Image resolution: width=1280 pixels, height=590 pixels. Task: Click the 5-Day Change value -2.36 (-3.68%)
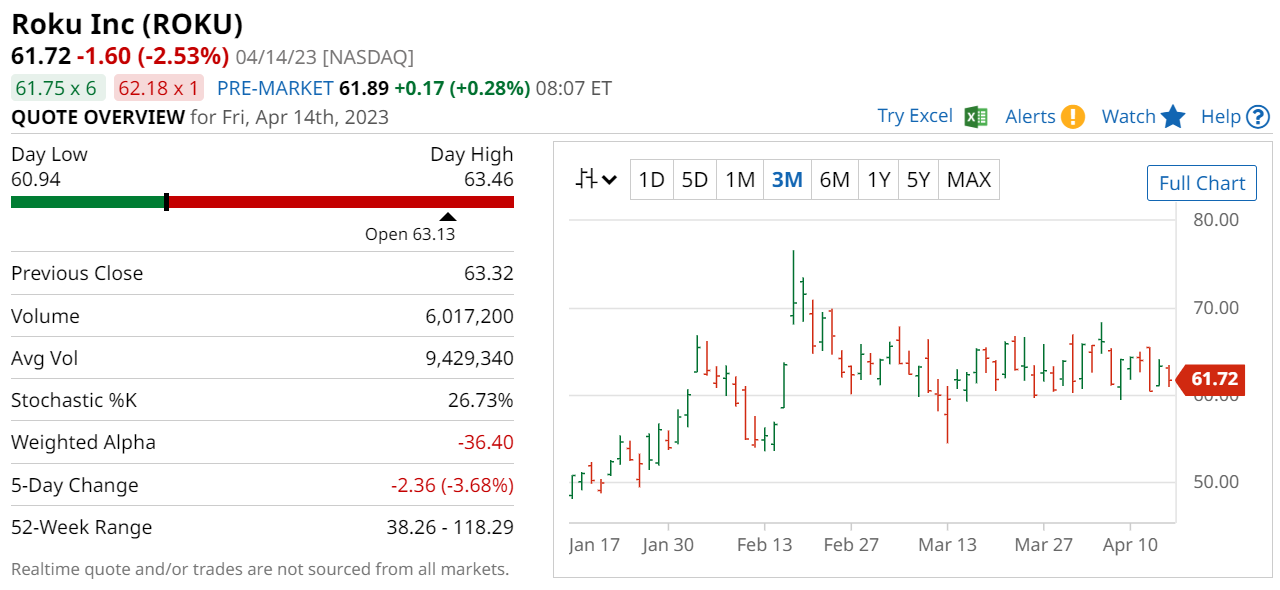452,485
